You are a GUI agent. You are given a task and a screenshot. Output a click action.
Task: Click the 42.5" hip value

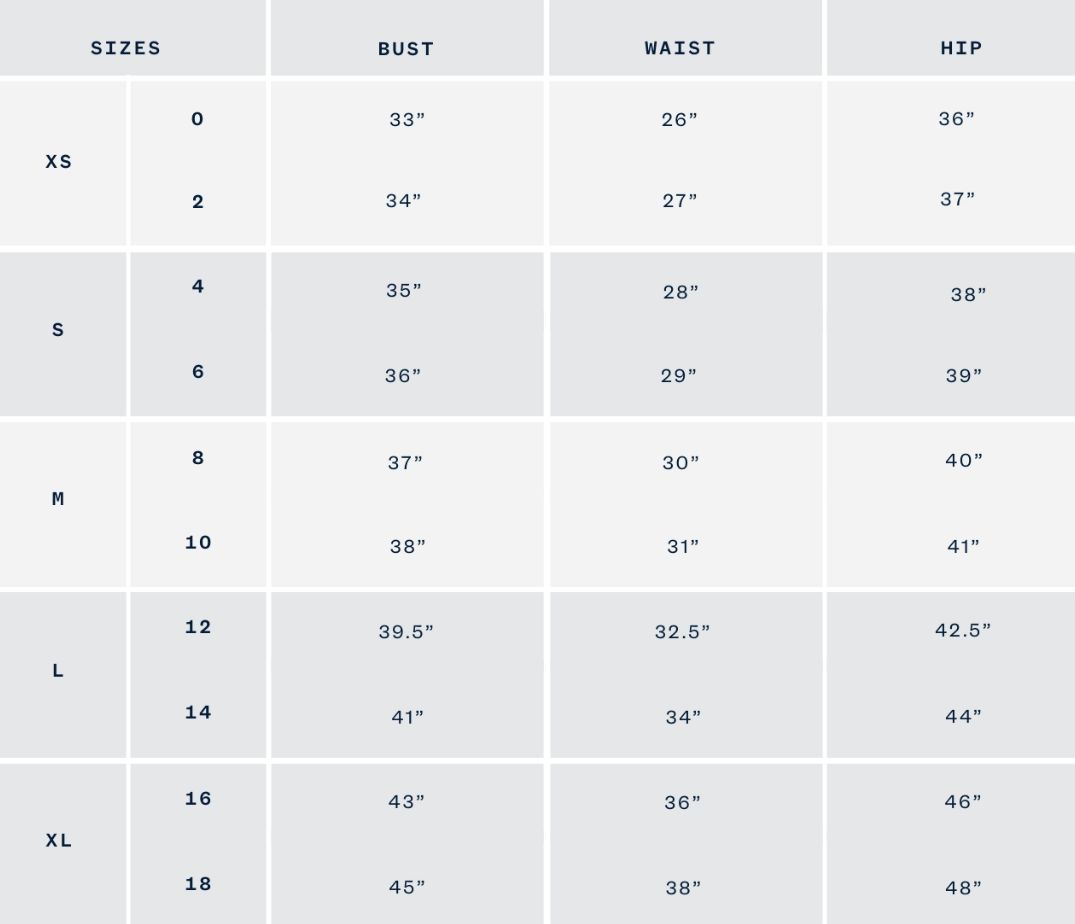coord(963,630)
